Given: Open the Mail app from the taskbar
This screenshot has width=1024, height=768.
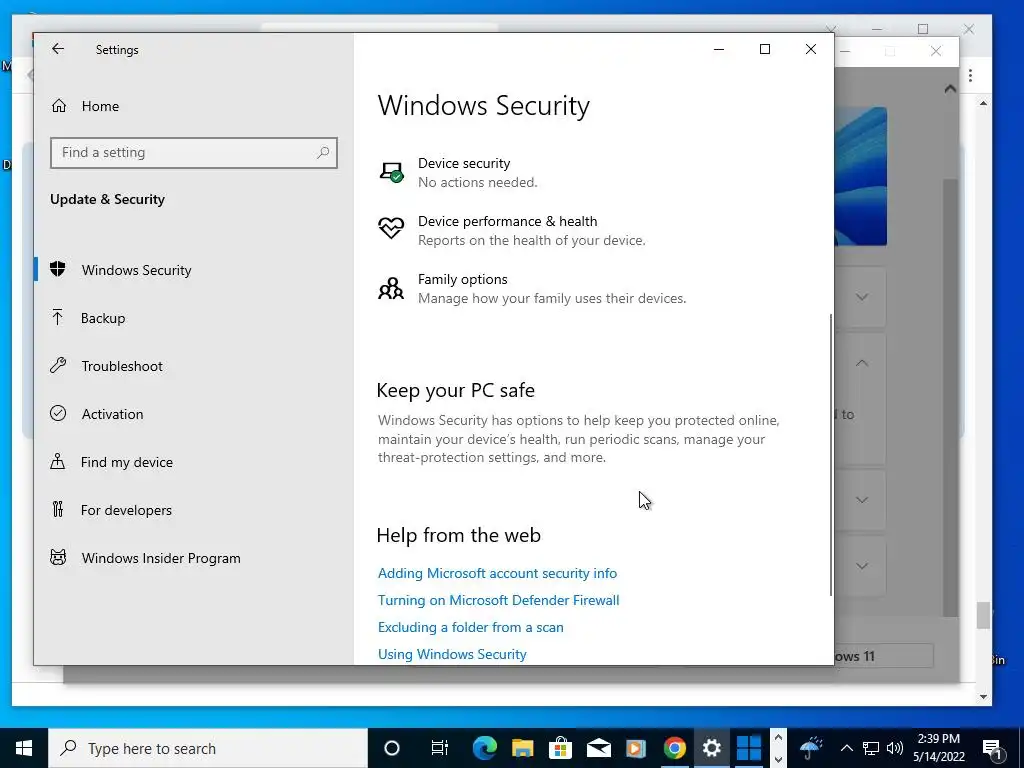Looking at the screenshot, I should click(x=598, y=748).
